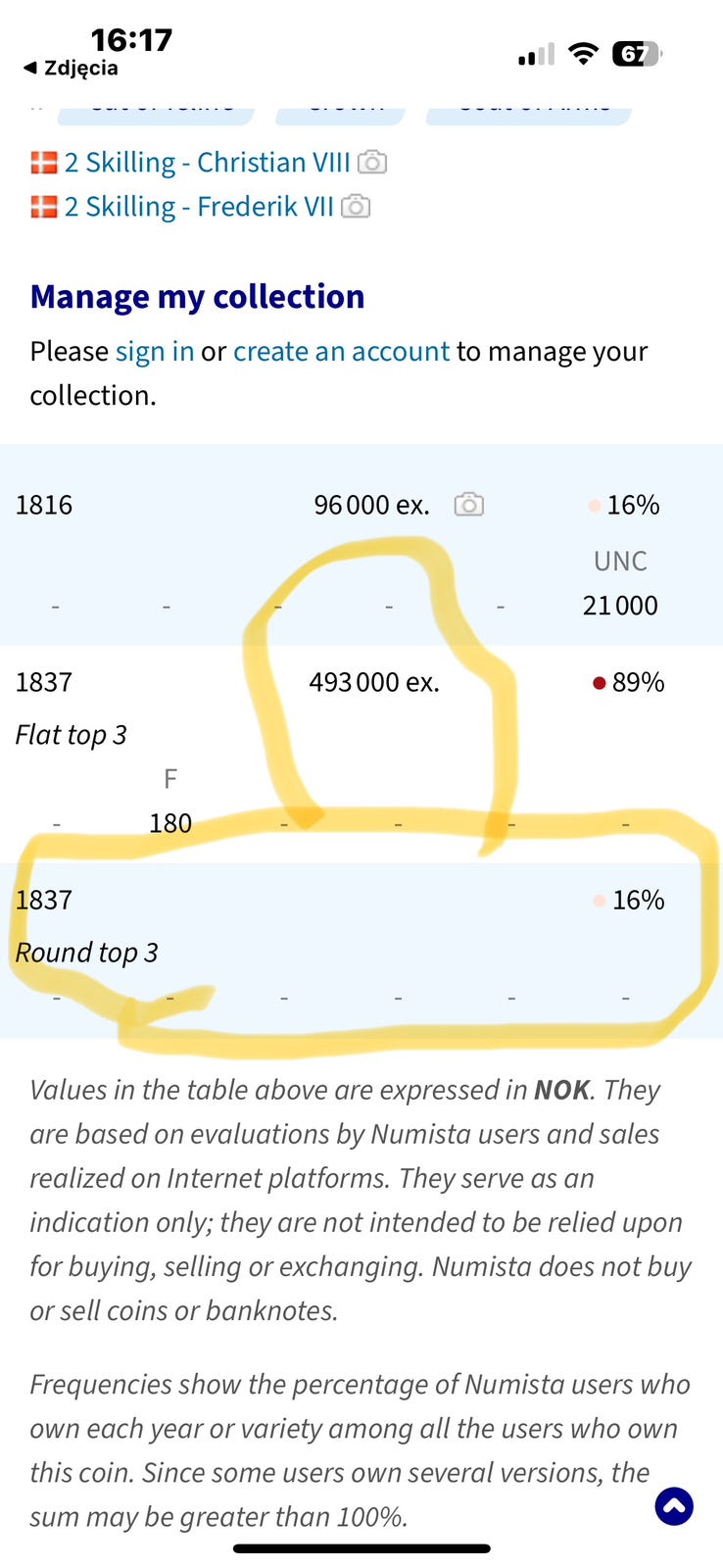Tap the 16% frequency for 1816

pos(632,505)
